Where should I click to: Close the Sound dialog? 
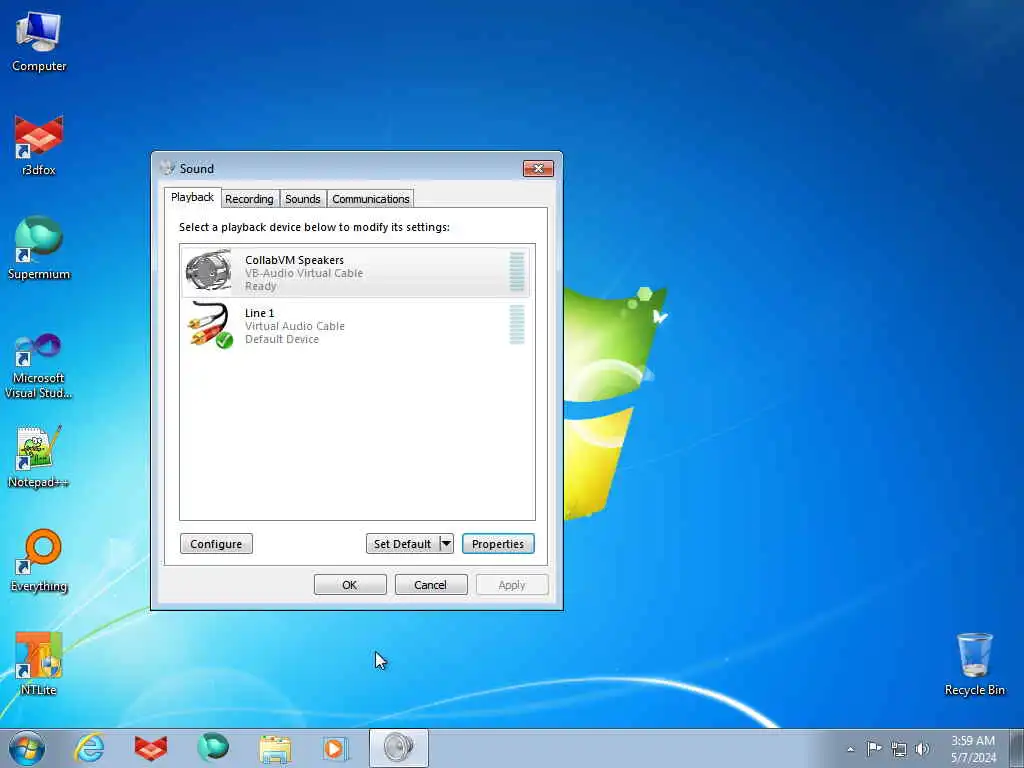pyautogui.click(x=538, y=168)
